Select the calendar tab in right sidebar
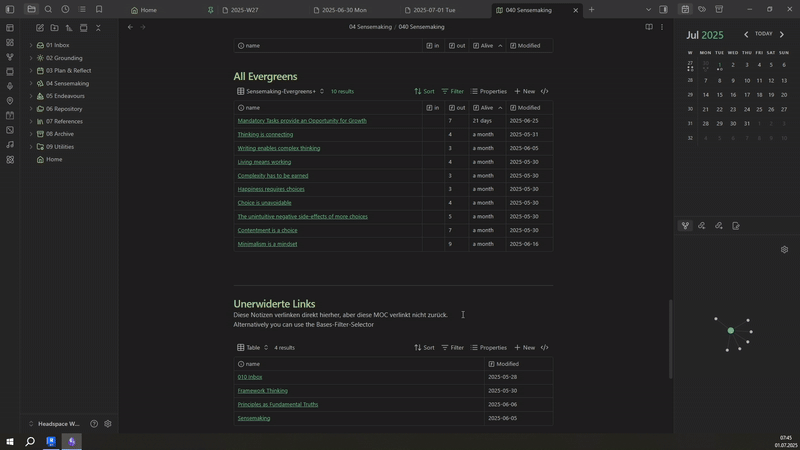 pos(685,10)
